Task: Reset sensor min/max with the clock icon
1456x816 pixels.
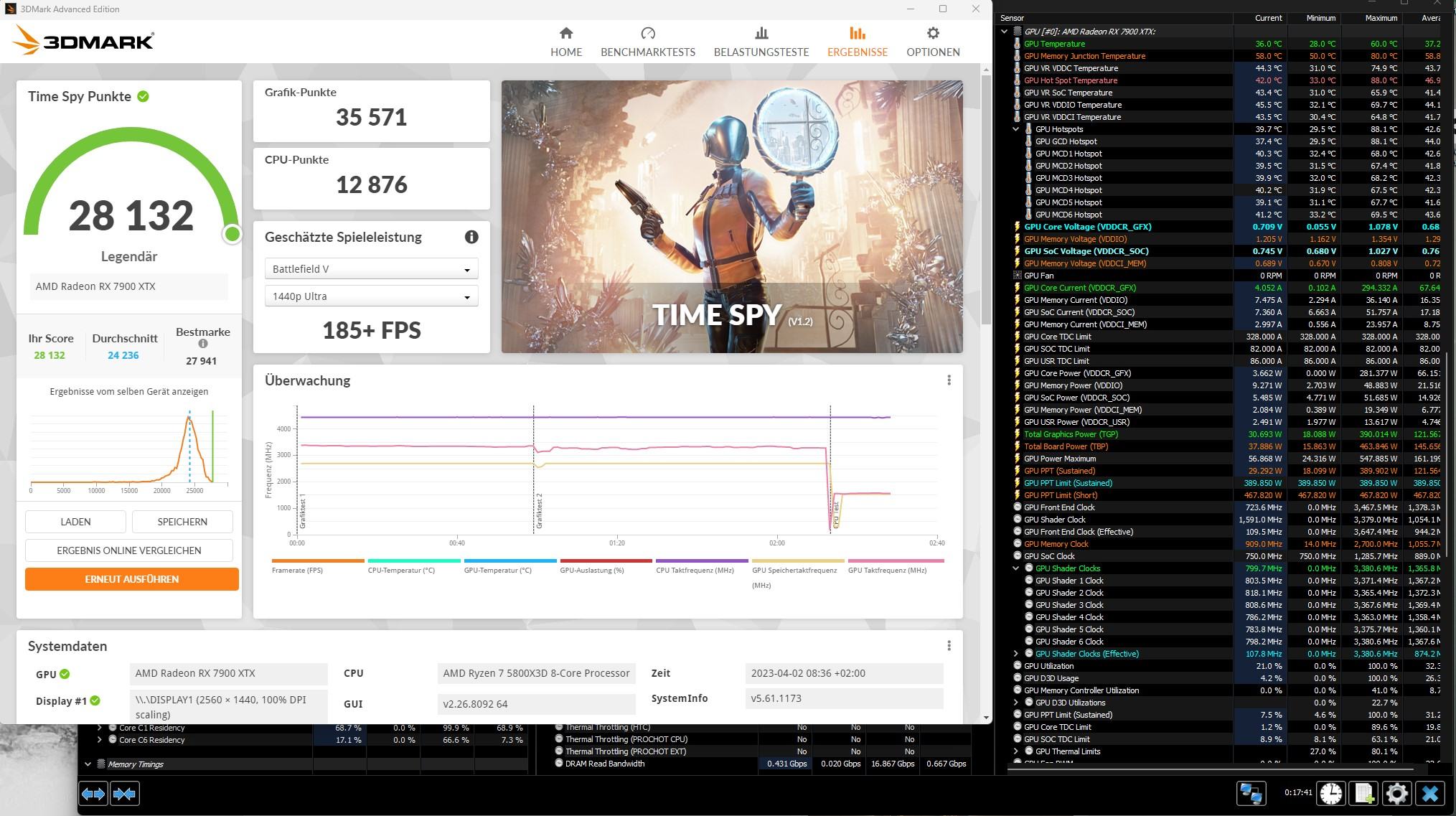Action: click(x=1331, y=793)
